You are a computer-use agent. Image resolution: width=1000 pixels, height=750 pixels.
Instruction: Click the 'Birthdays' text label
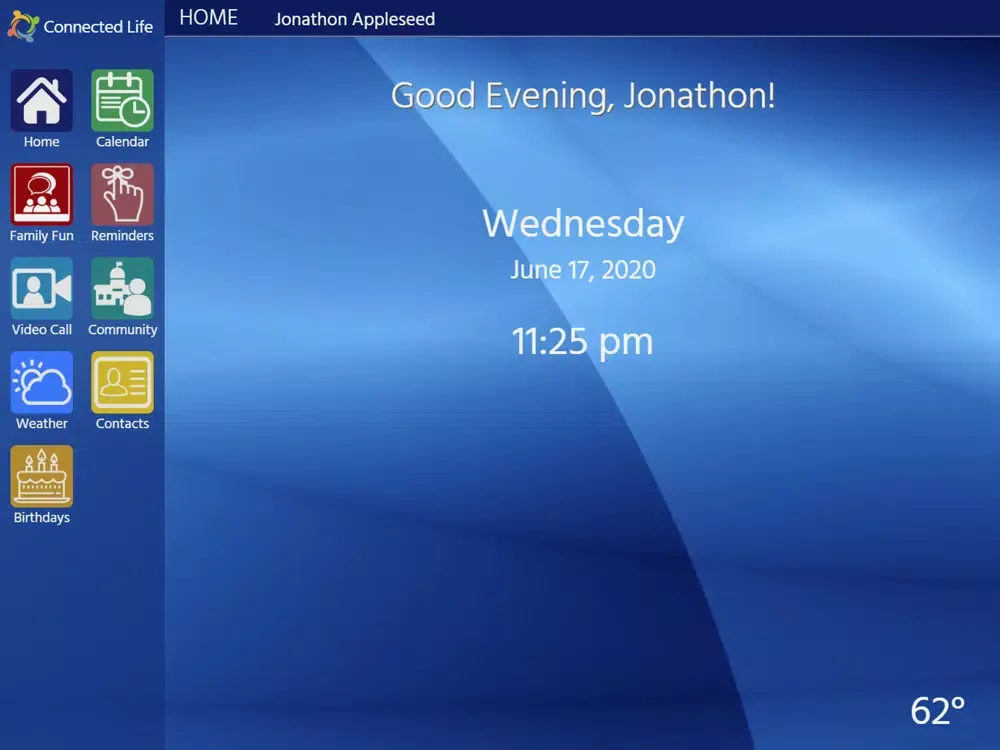(x=42, y=518)
